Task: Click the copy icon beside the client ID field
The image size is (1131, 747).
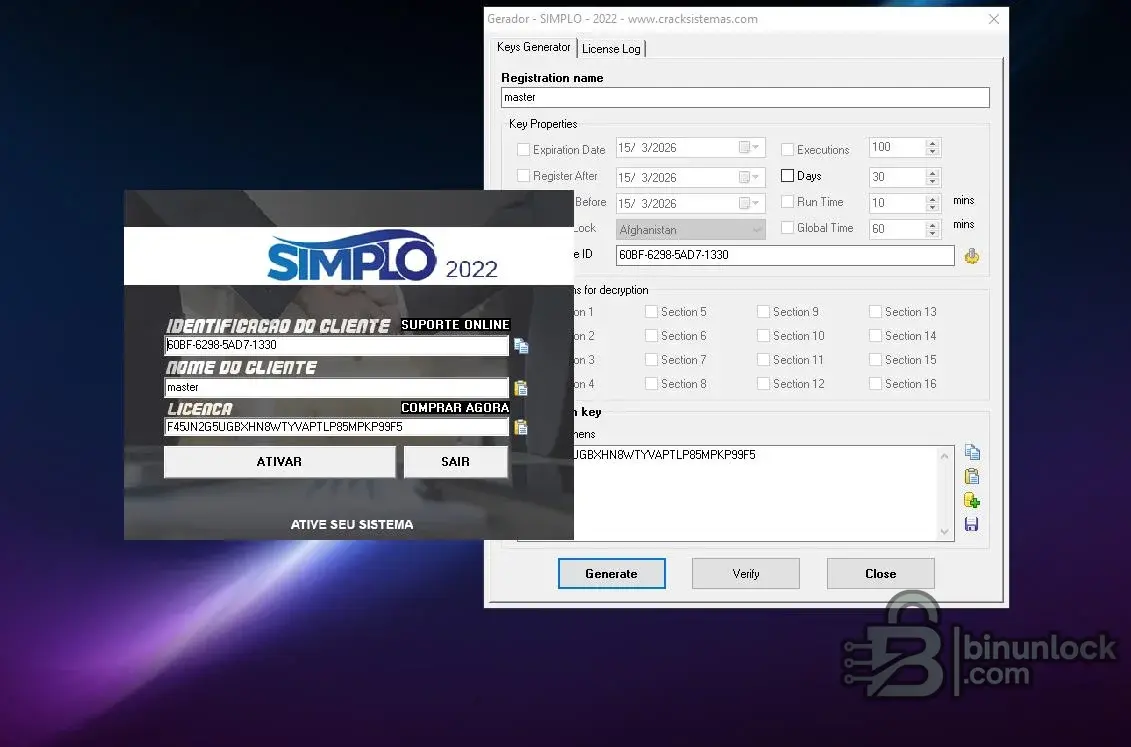Action: point(521,346)
